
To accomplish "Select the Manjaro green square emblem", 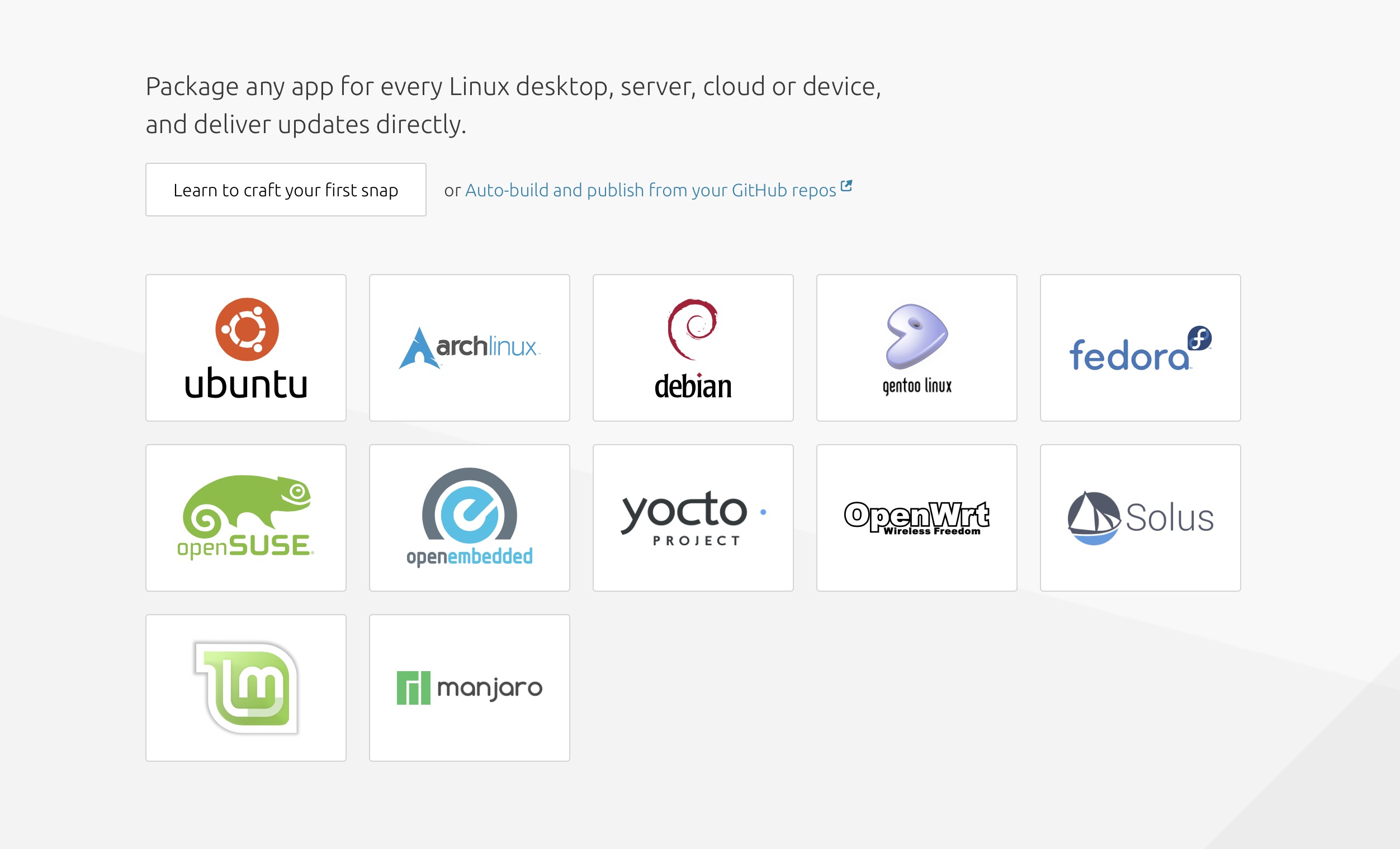I will coord(414,686).
